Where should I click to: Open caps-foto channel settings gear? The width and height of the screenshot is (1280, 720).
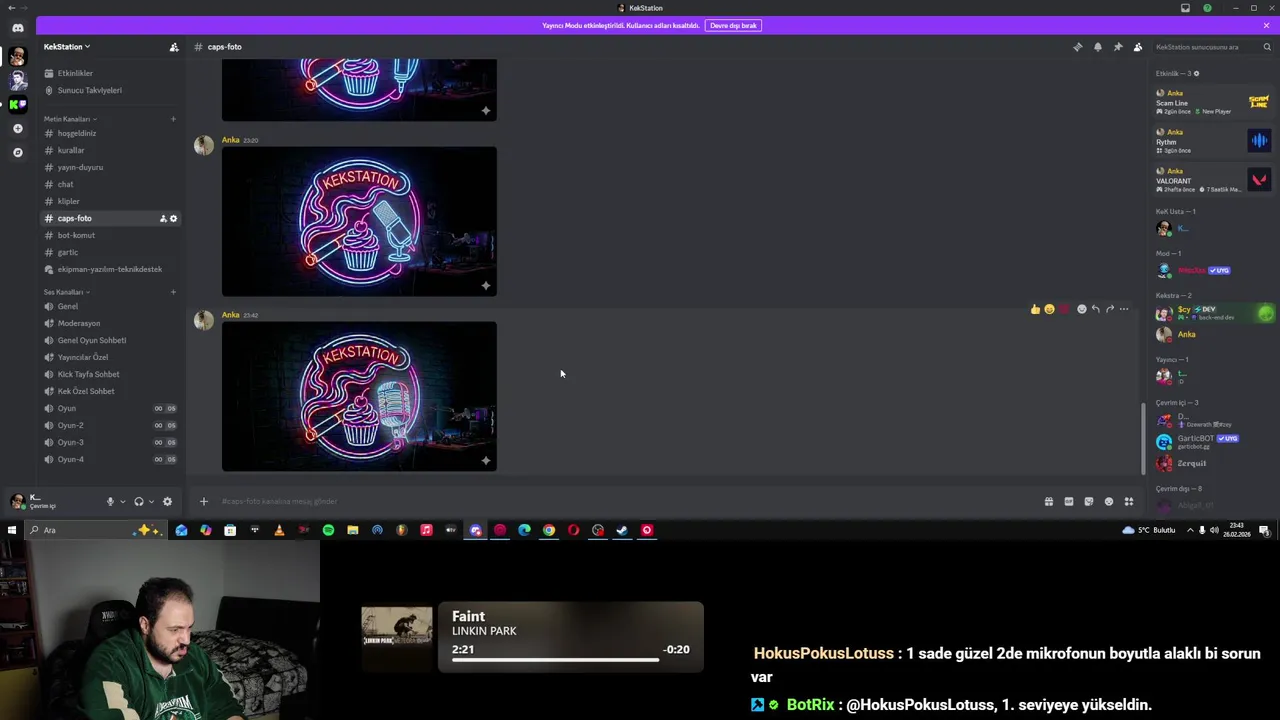click(173, 218)
